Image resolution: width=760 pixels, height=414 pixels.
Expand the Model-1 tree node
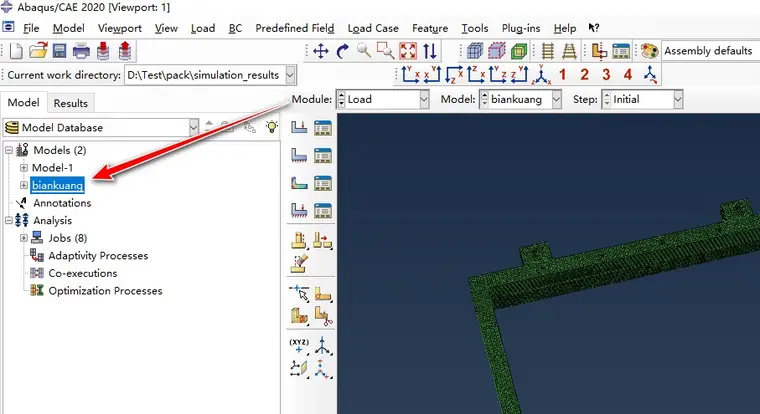click(x=23, y=168)
